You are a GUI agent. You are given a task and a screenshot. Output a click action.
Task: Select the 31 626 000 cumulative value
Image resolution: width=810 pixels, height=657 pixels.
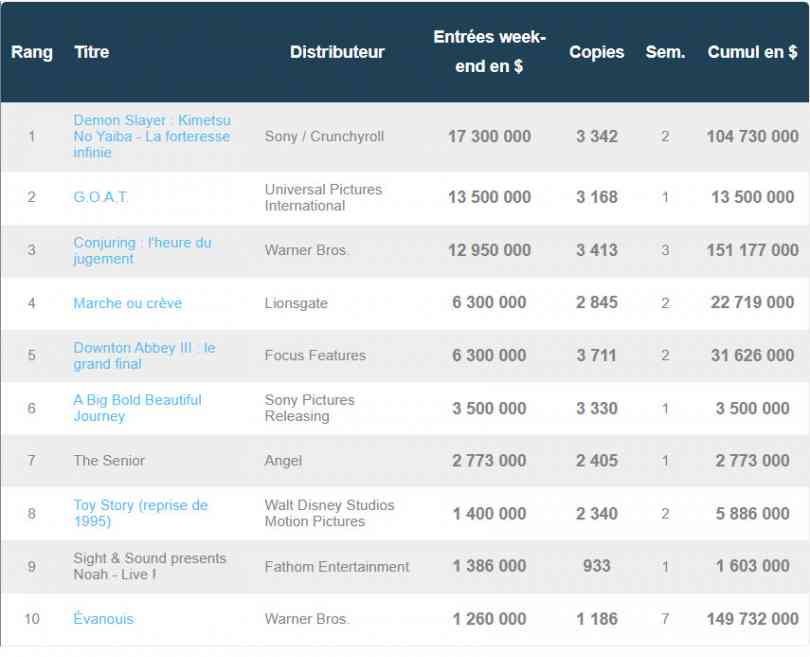[x=753, y=355]
